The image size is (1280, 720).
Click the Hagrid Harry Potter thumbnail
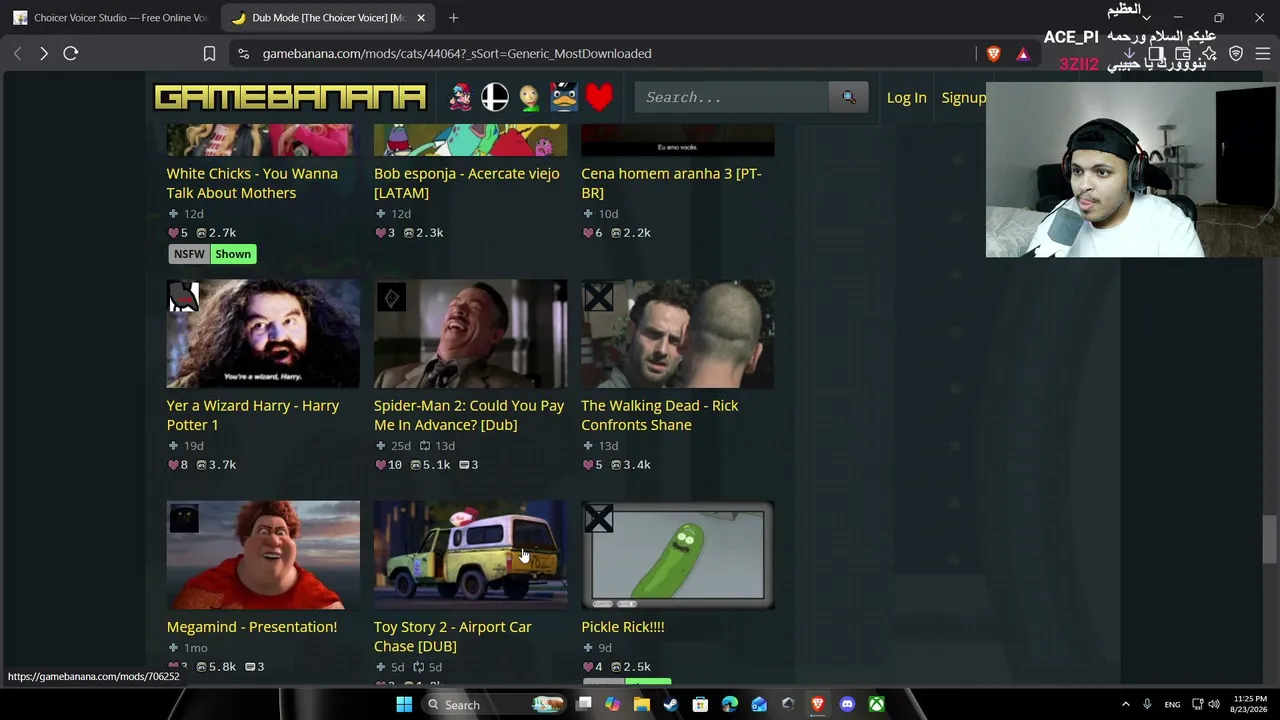click(263, 334)
